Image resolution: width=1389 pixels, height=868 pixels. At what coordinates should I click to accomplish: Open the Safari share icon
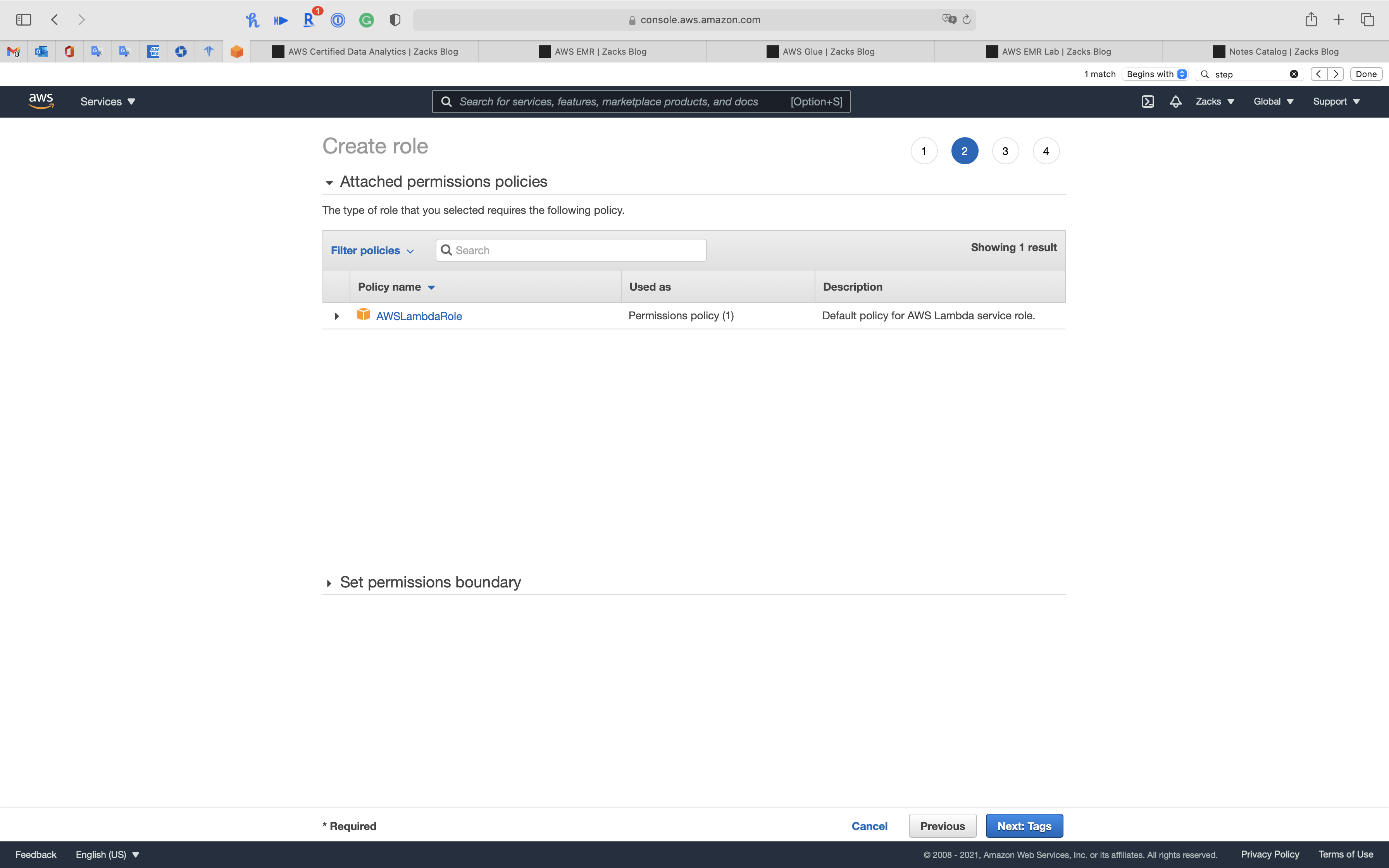coord(1311,19)
